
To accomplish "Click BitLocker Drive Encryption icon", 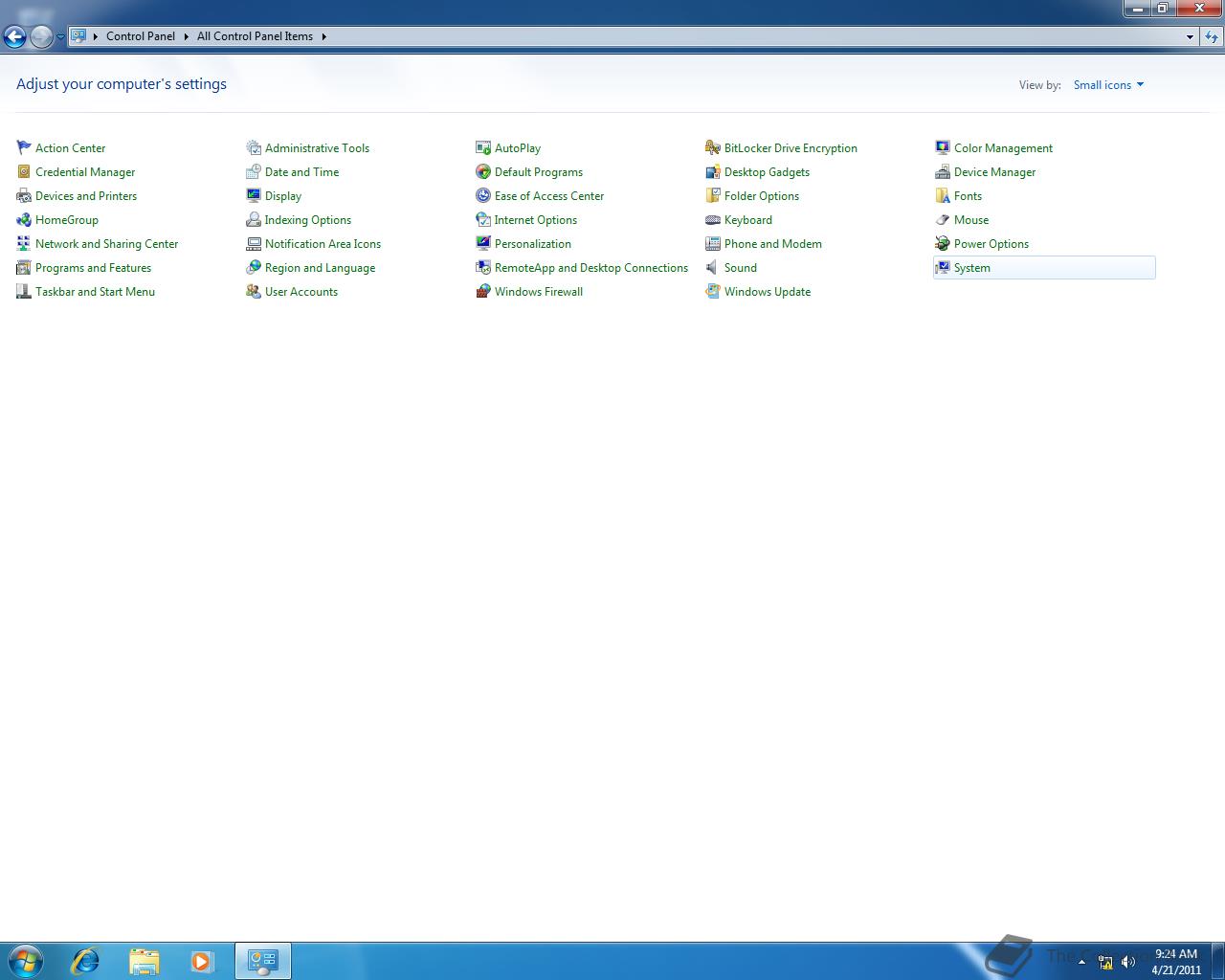I will 713,147.
